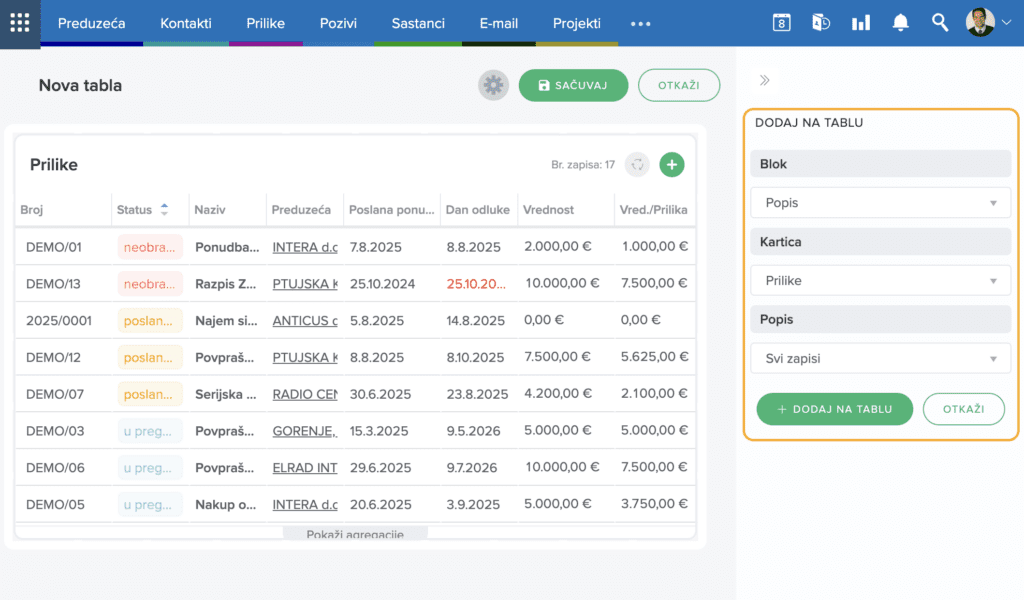The height and width of the screenshot is (600, 1024).
Task: Refresh the Prilike records list
Action: (637, 165)
